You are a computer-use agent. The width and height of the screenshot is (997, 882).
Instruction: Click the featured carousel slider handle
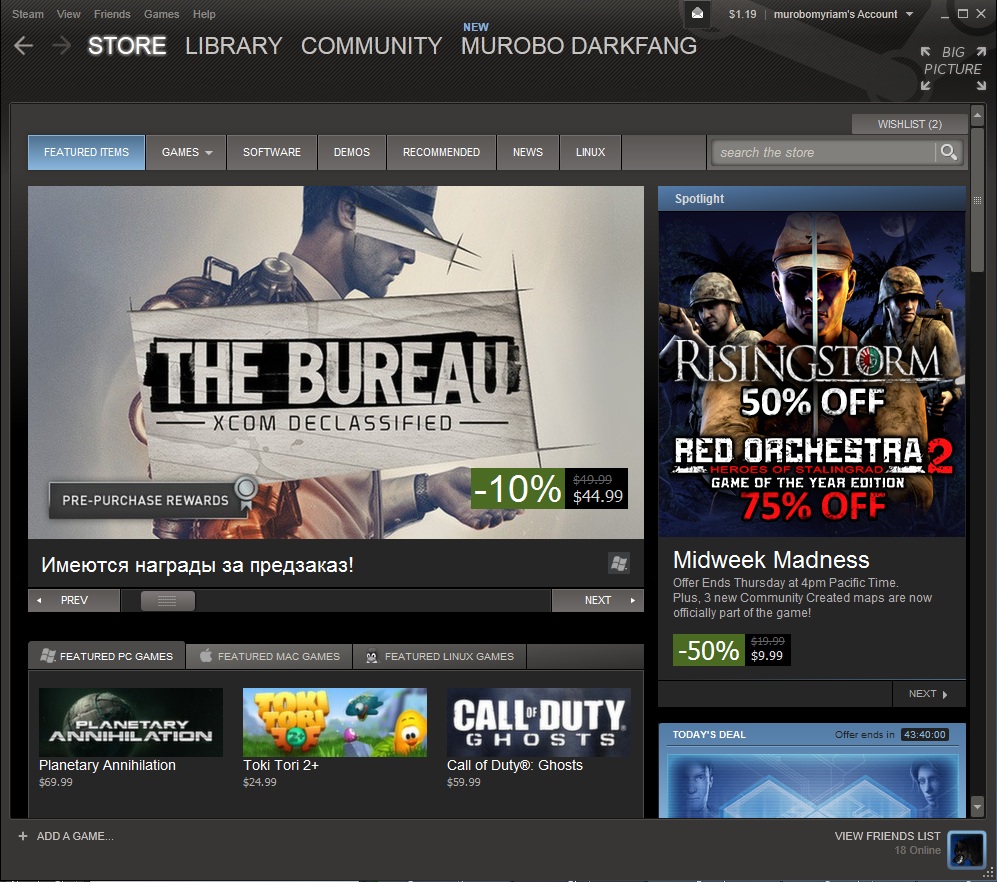coord(168,600)
